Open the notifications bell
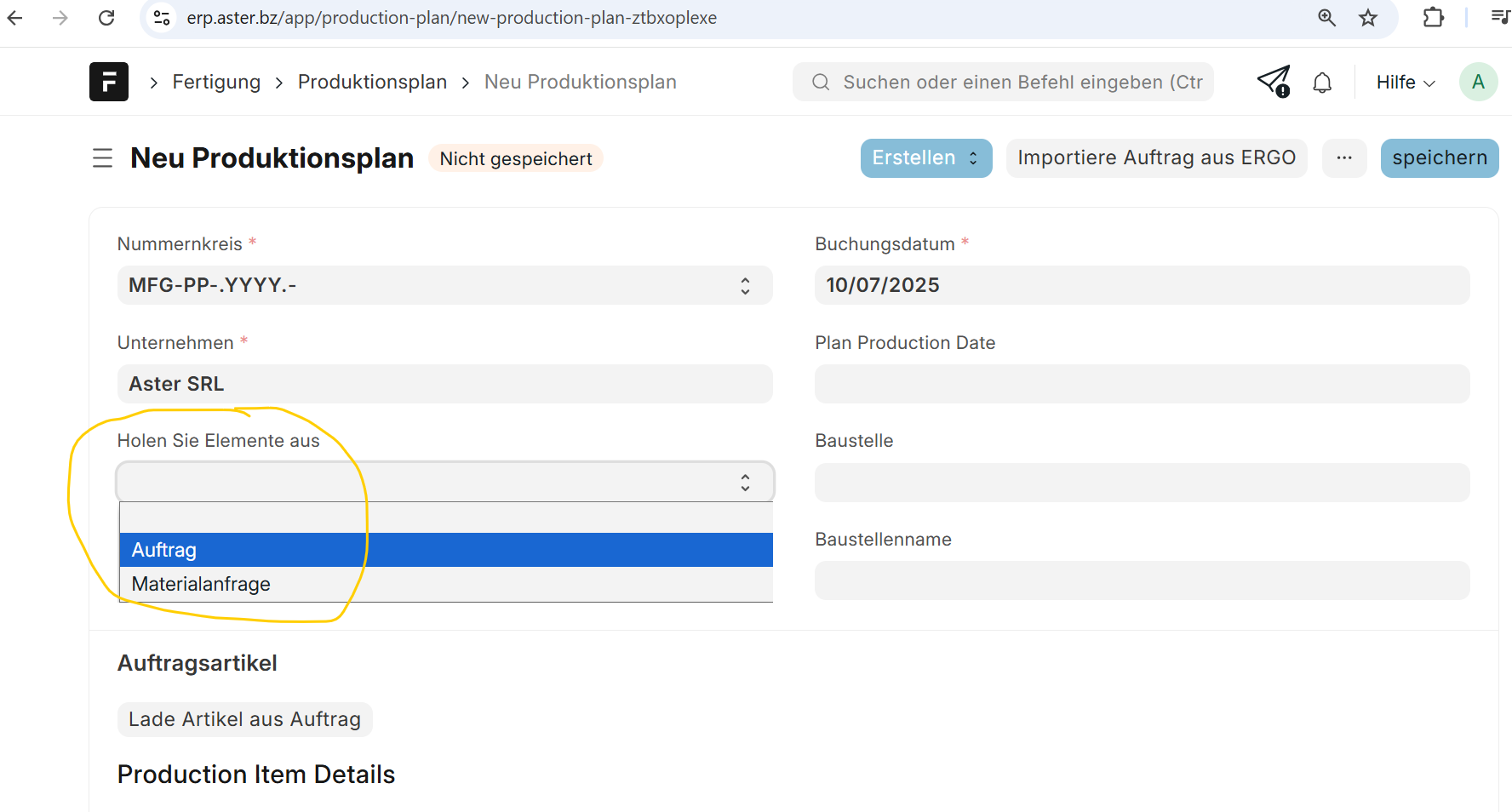Screen dimensions: 1512x812 [1322, 83]
